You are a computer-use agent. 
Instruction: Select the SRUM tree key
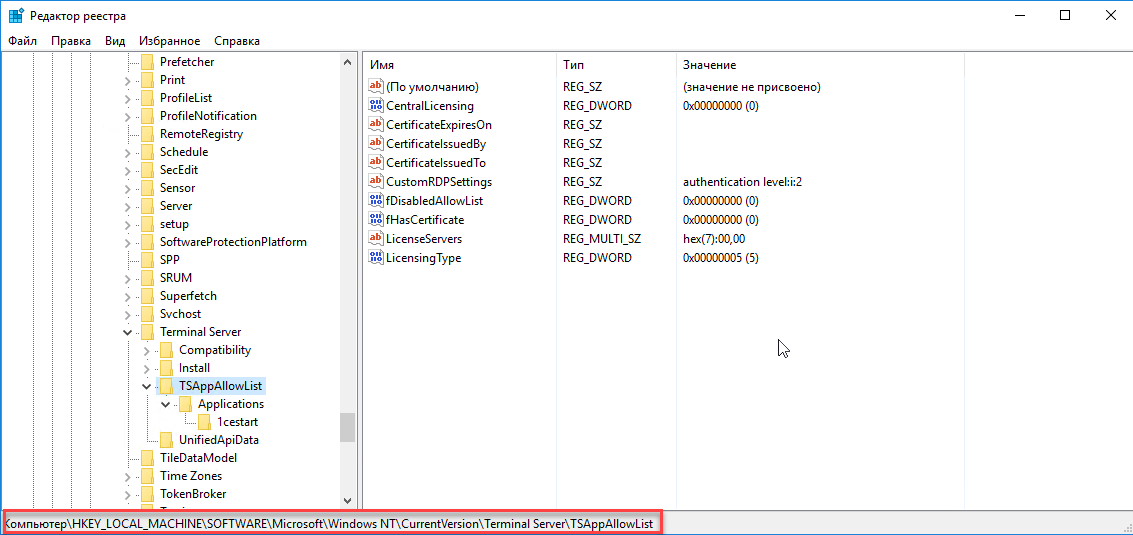click(x=176, y=278)
